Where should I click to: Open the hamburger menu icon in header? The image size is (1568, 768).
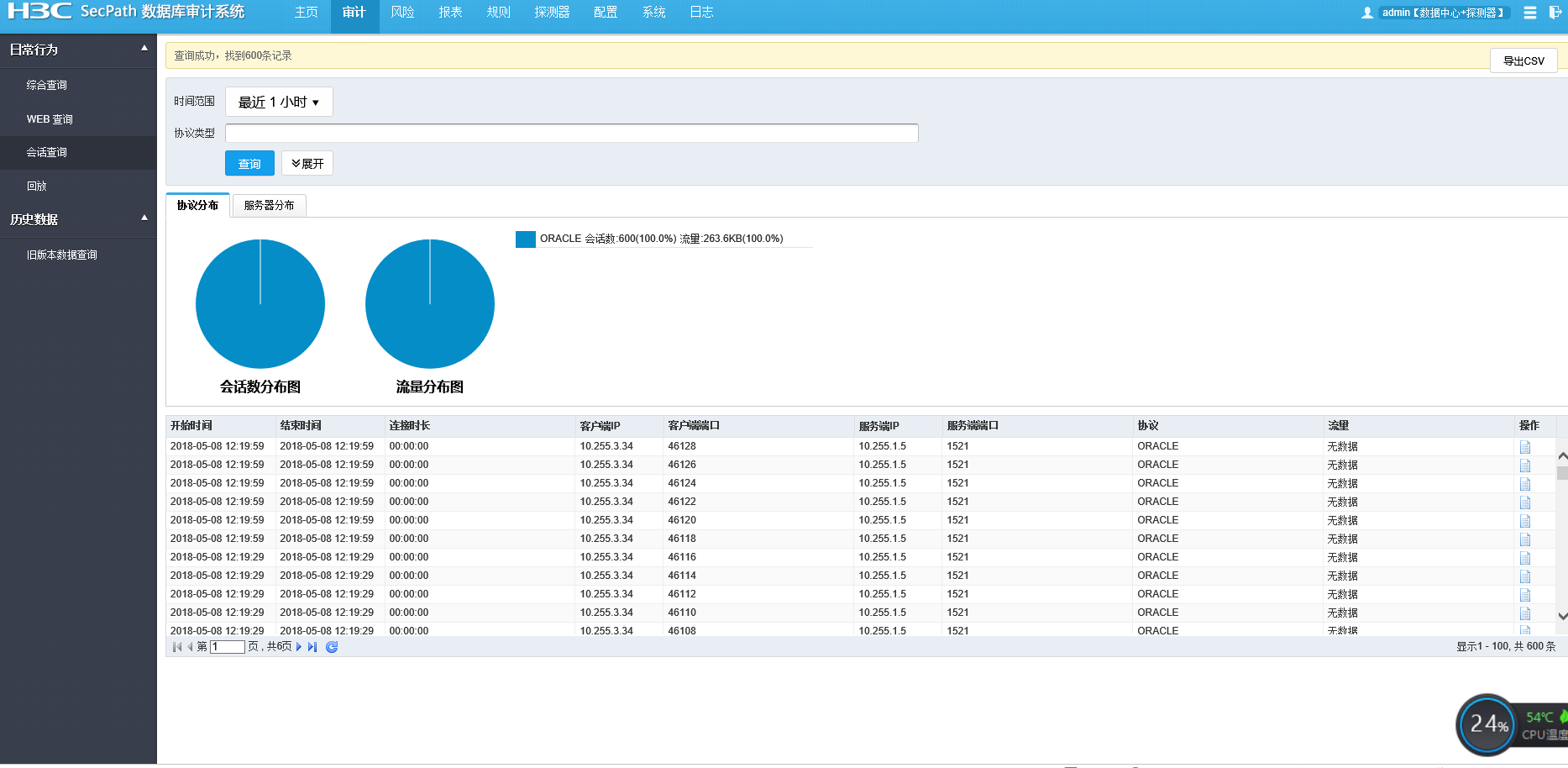pos(1530,13)
